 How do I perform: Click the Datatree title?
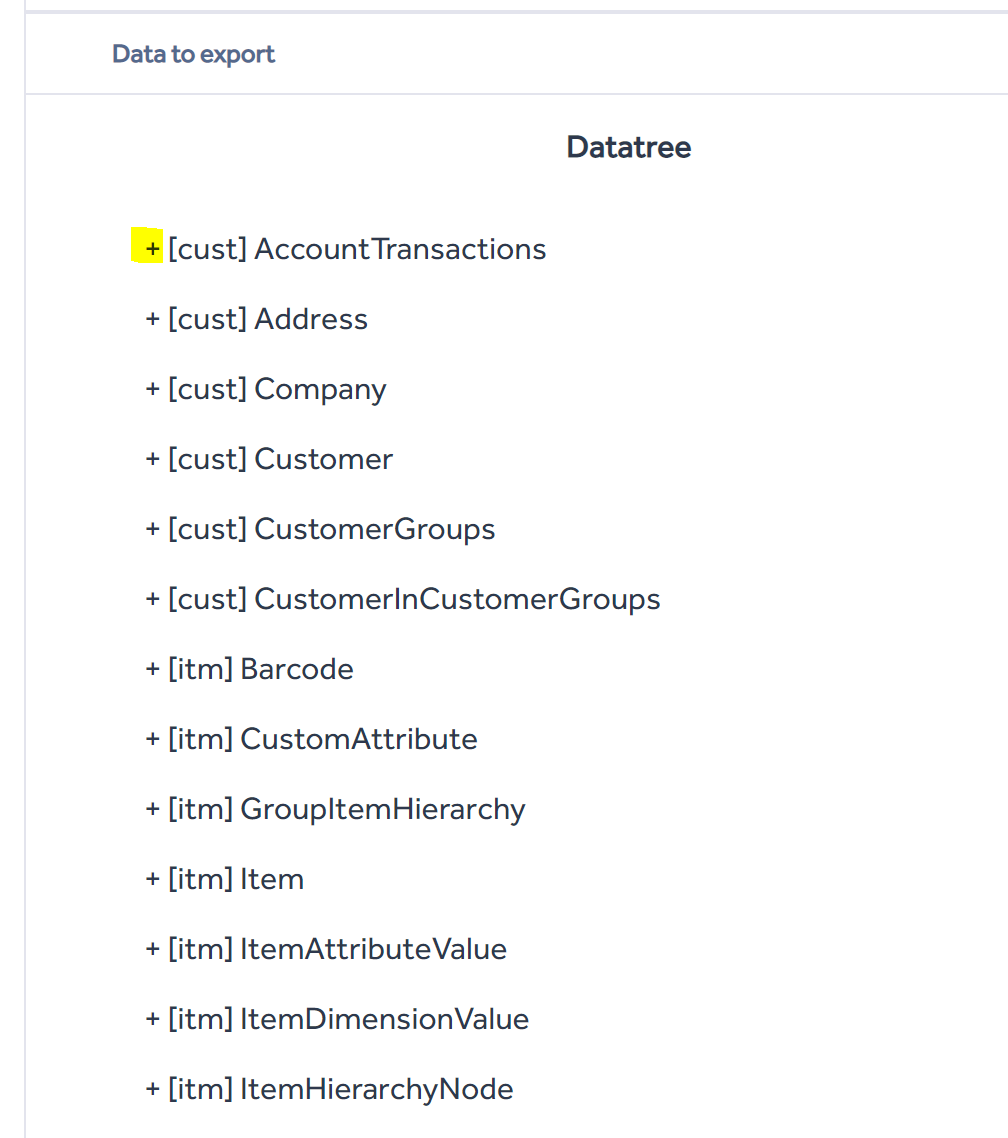[x=628, y=147]
